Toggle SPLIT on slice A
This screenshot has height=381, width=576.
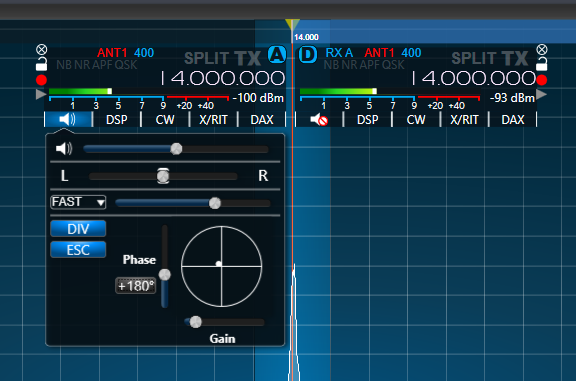click(206, 58)
